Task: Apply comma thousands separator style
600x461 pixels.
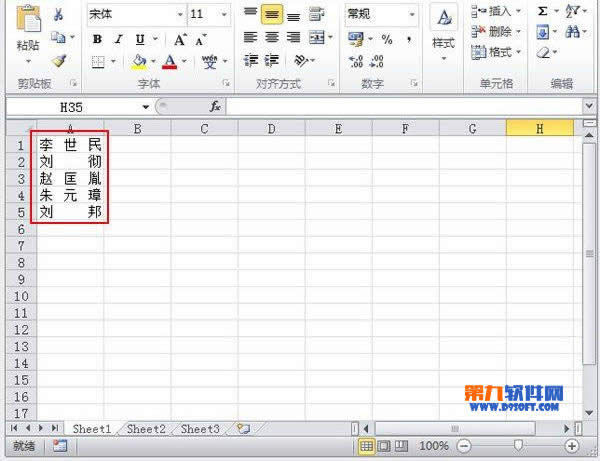Action: (x=409, y=39)
